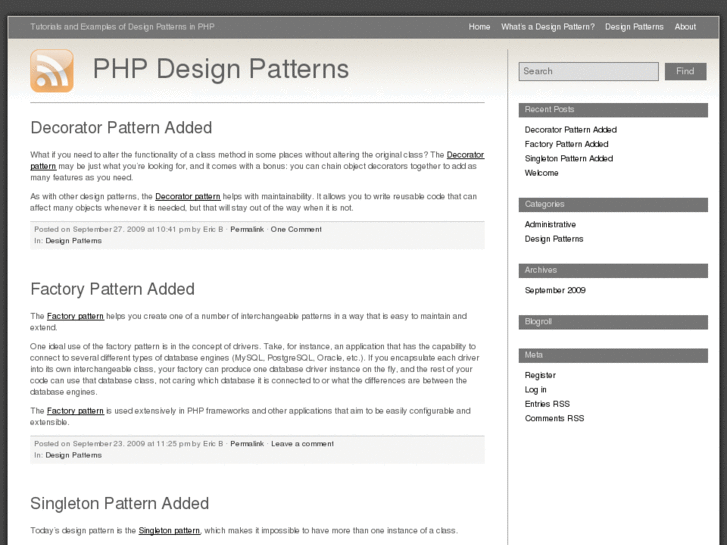
Task: Click the Register link under Meta
Action: coord(540,376)
